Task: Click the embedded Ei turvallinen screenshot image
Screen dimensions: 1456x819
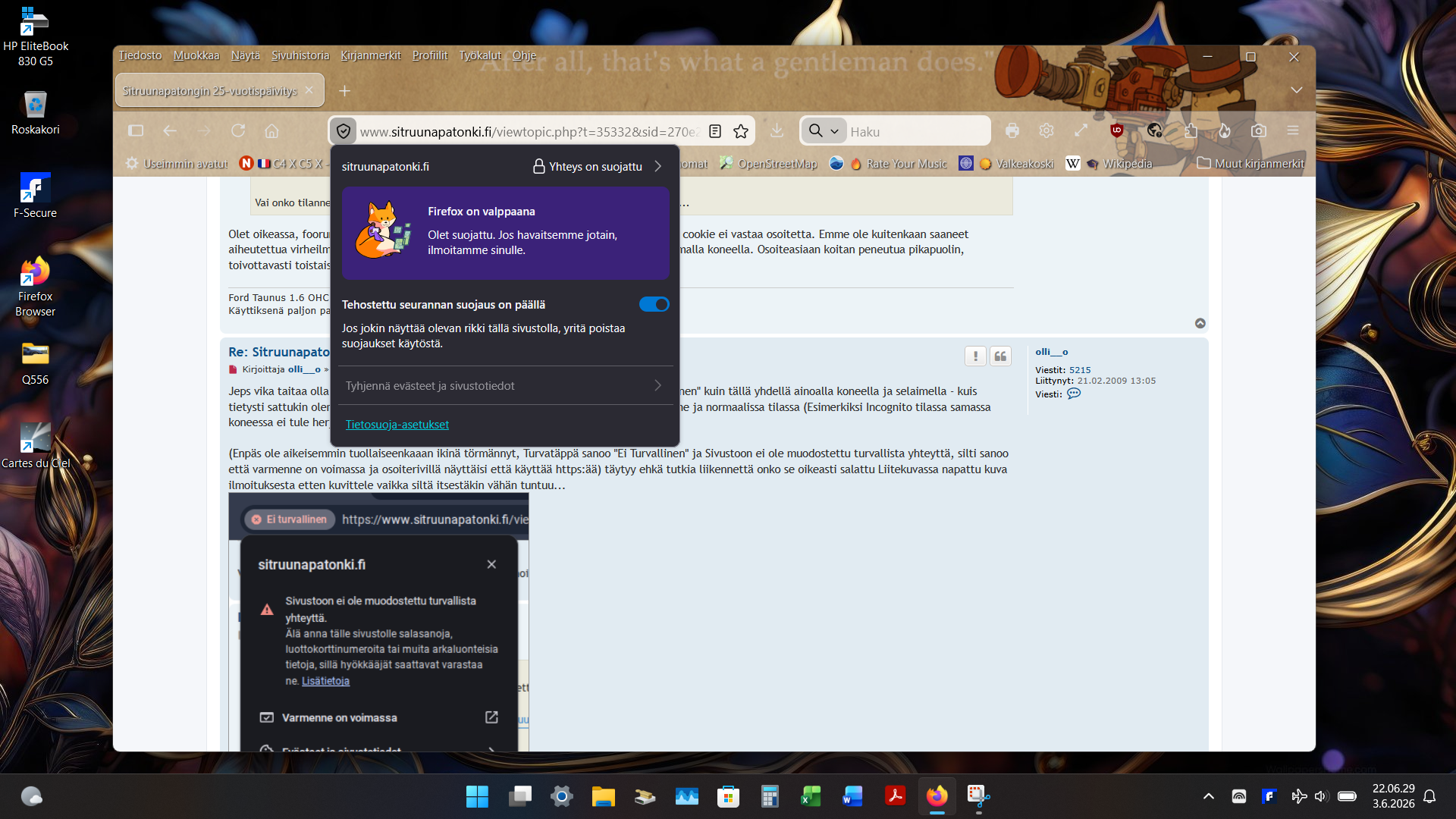Action: point(378,622)
